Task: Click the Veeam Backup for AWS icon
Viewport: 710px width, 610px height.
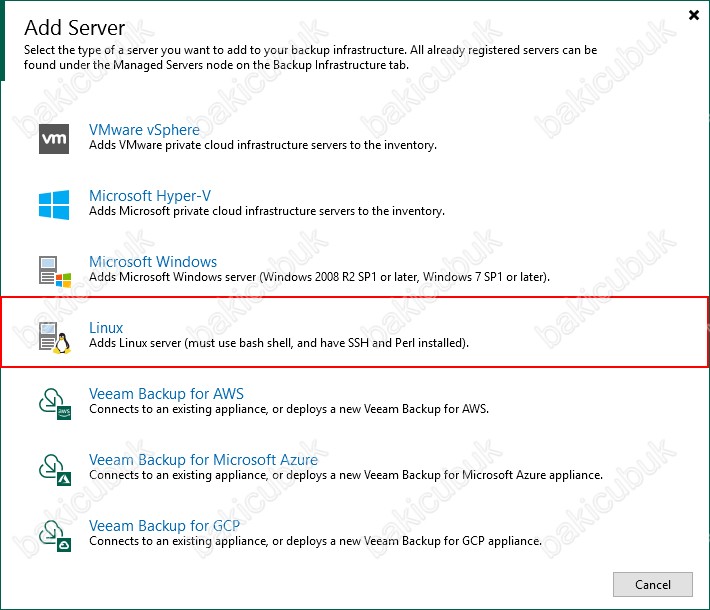Action: tap(55, 403)
